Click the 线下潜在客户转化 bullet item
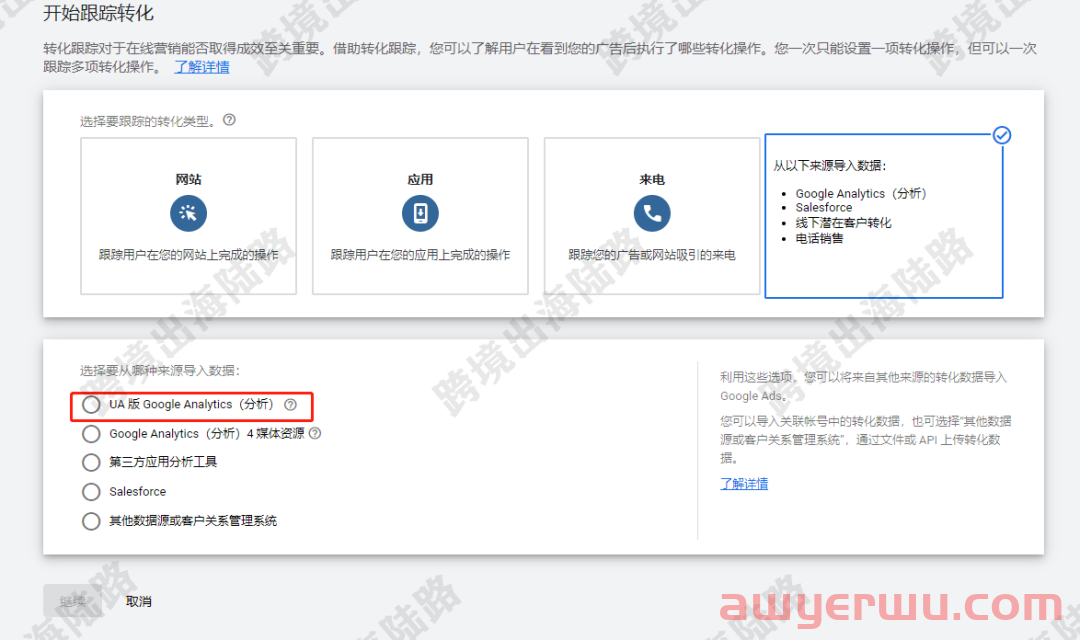1080x640 pixels. (x=844, y=223)
